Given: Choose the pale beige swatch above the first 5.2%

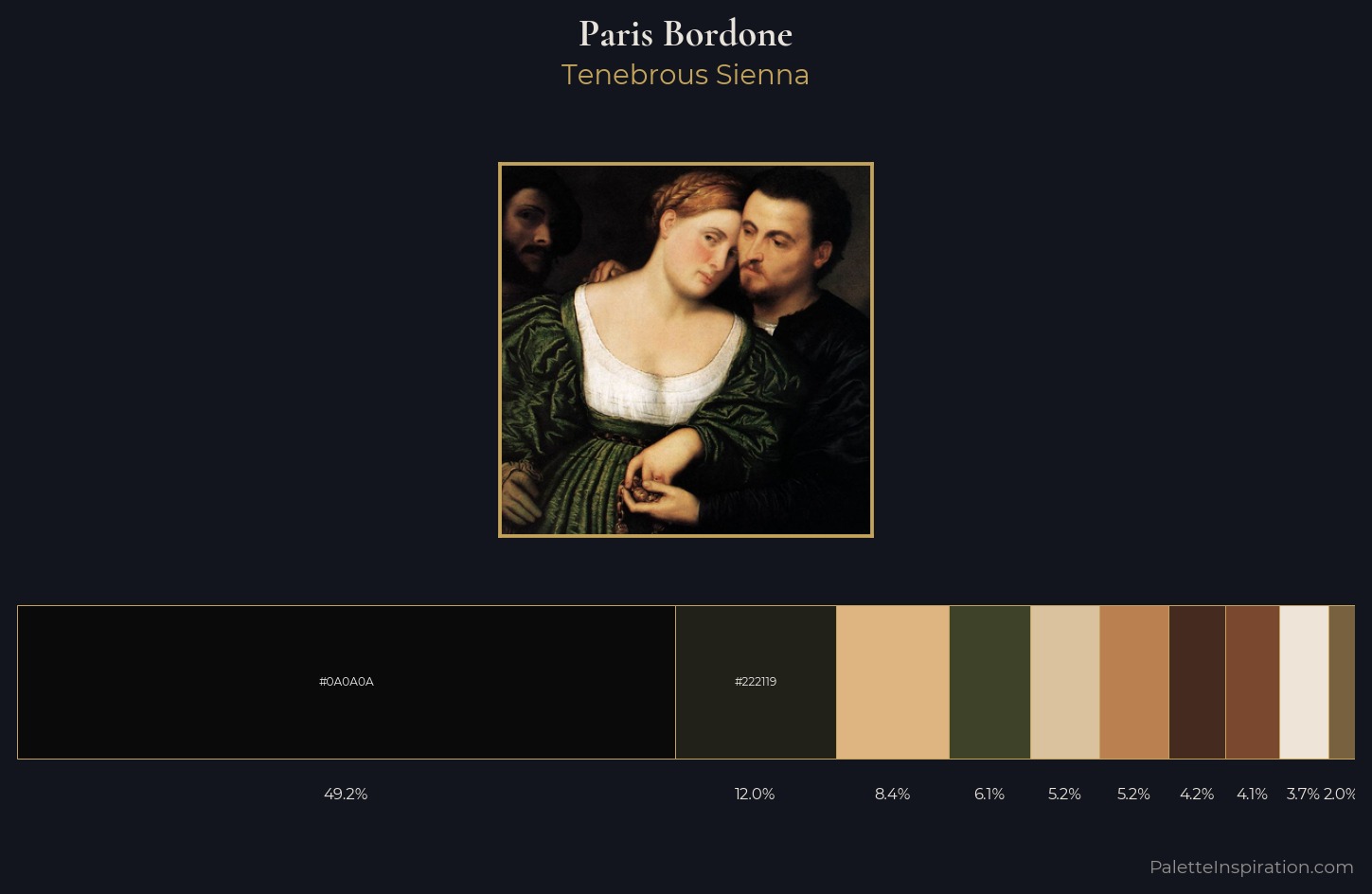Looking at the screenshot, I should 1065,682.
